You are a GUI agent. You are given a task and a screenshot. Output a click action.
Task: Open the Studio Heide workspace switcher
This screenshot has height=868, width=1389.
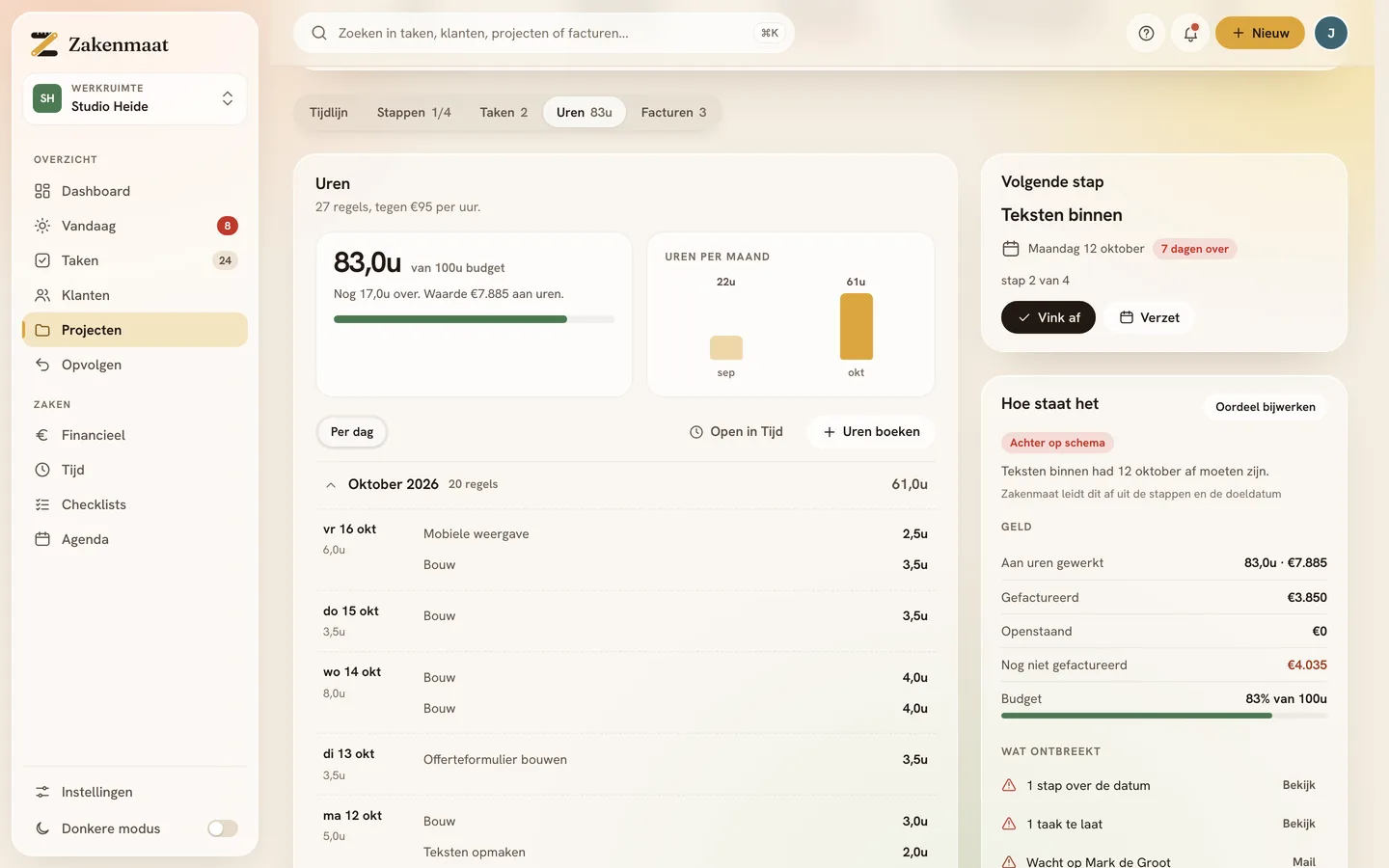[x=135, y=98]
